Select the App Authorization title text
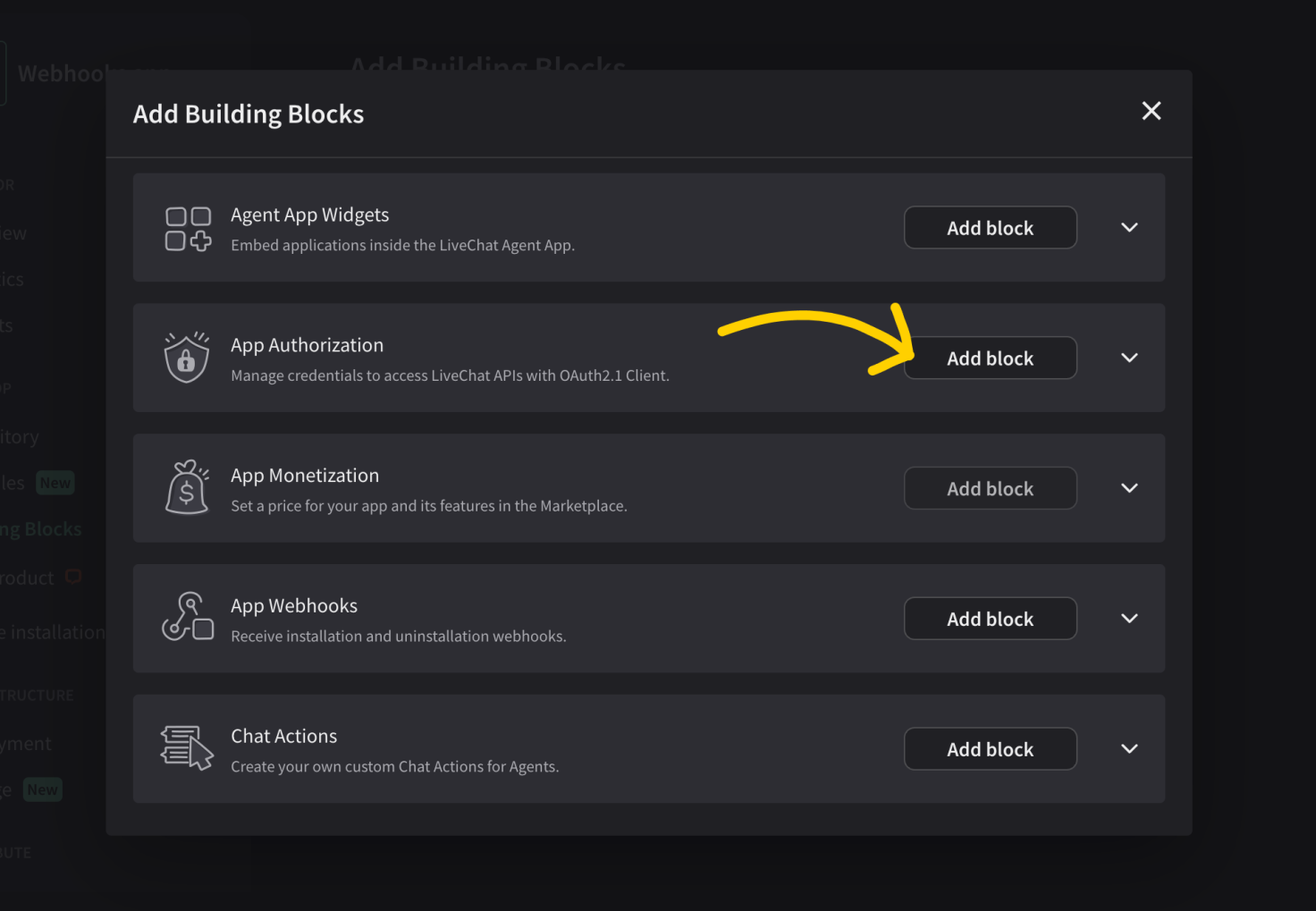The width and height of the screenshot is (1316, 911). [308, 345]
